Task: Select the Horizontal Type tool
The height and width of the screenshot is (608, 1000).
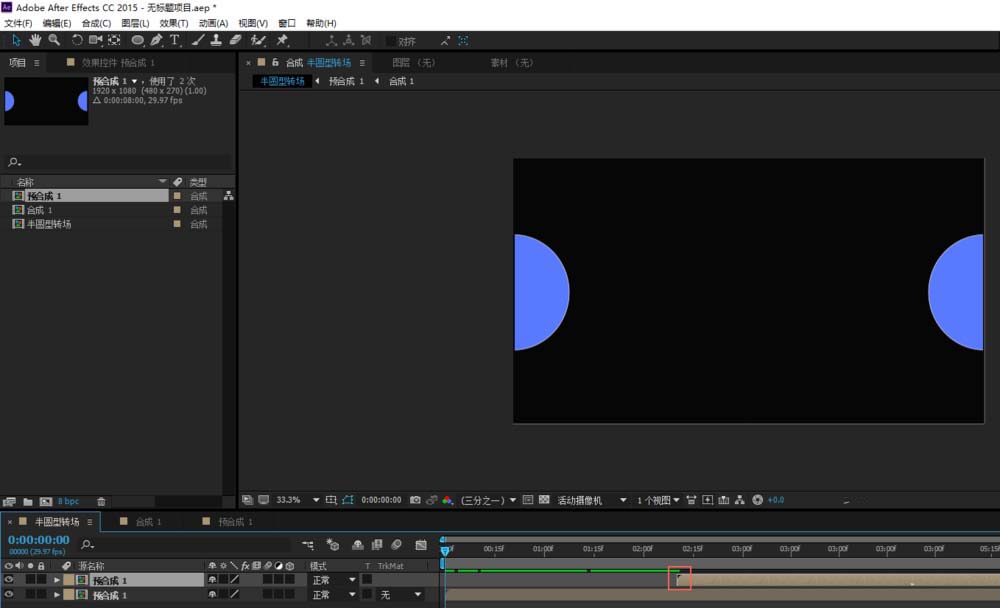Action: tap(175, 40)
